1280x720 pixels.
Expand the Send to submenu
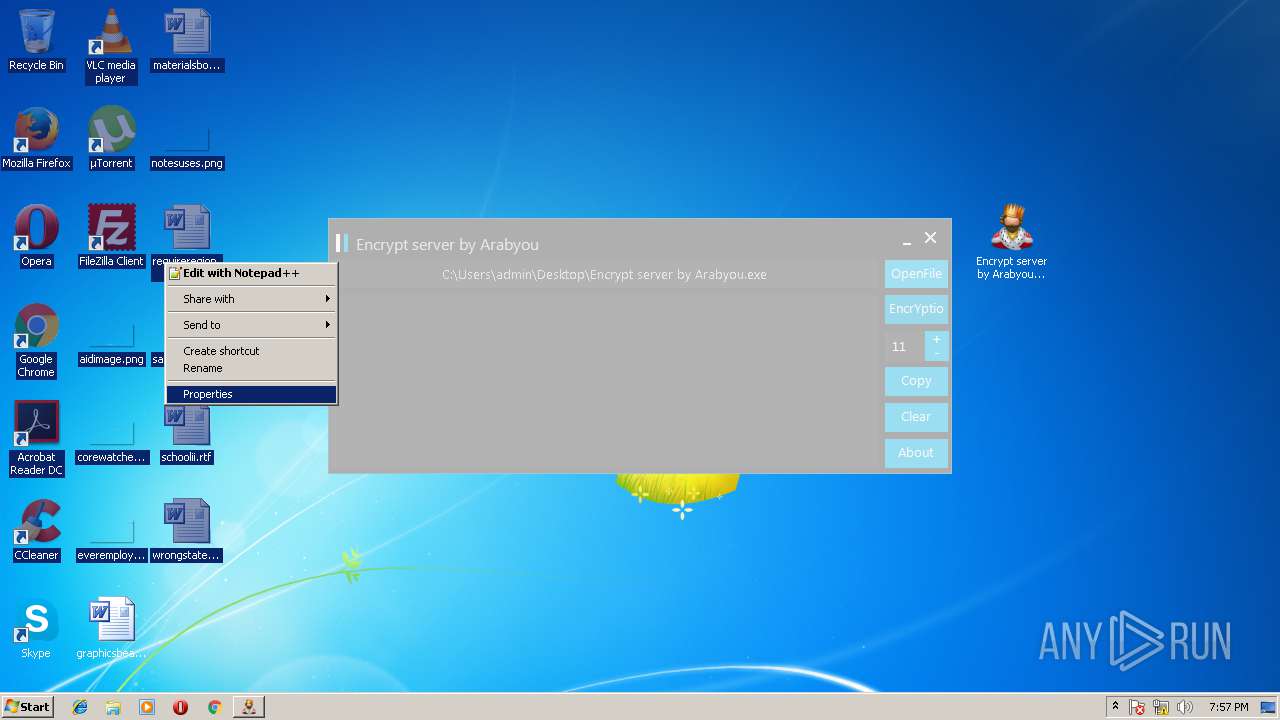tap(251, 325)
